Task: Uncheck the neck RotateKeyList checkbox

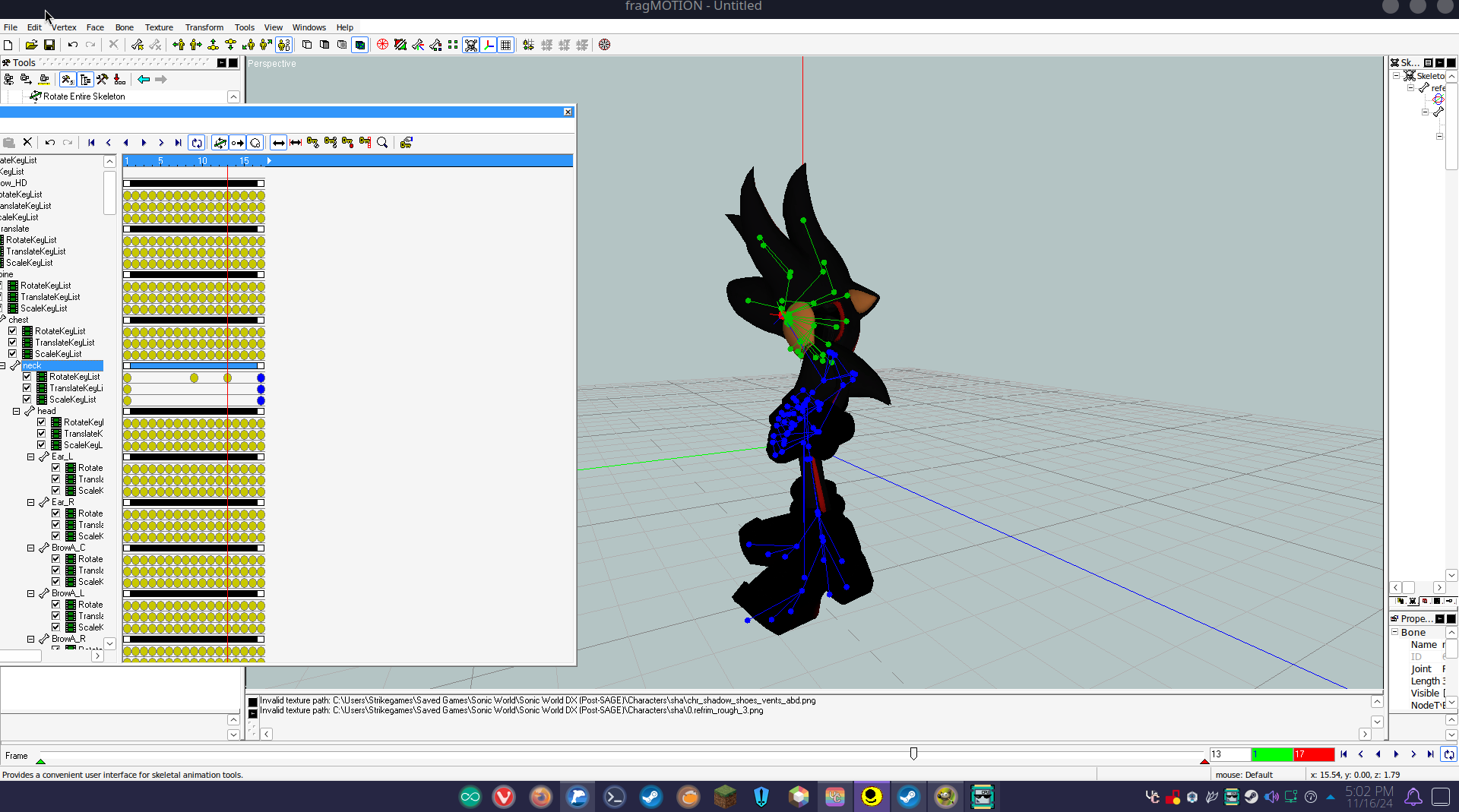Action: pos(27,377)
